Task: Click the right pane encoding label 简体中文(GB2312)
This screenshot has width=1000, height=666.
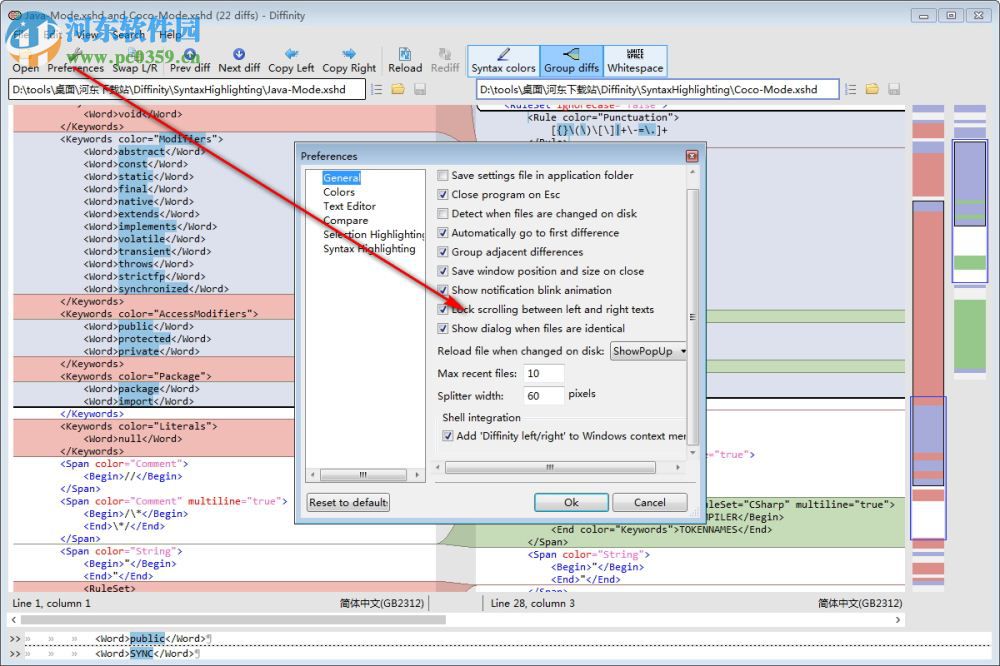Action: click(x=860, y=603)
